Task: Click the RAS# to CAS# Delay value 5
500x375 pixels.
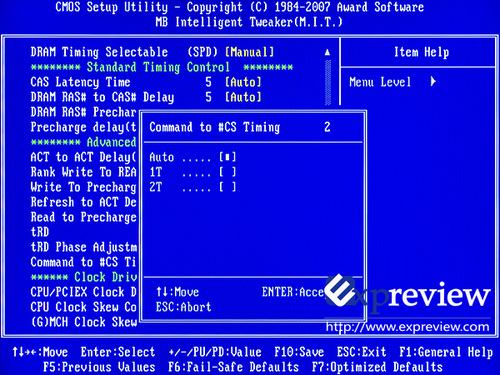Action: pos(208,97)
